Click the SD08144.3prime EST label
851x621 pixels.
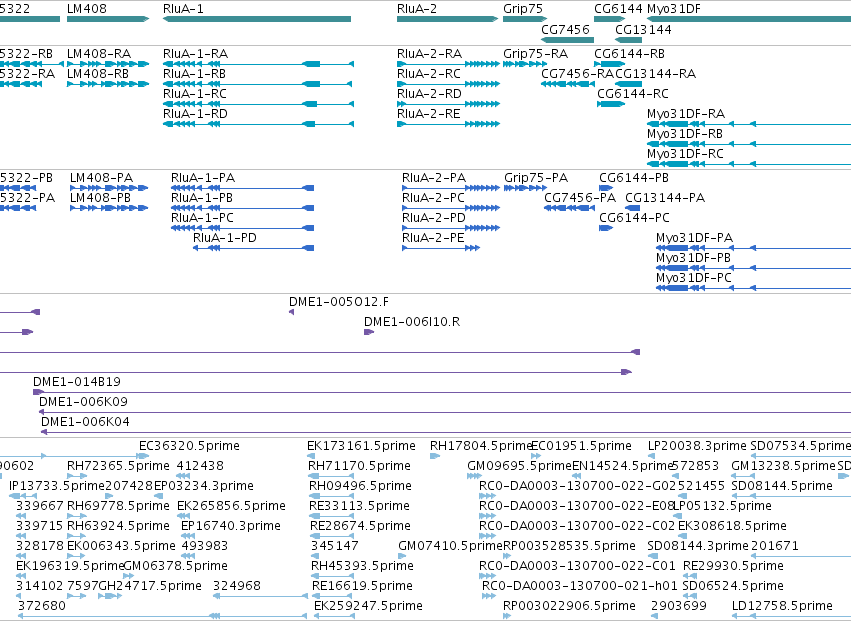pos(698,546)
